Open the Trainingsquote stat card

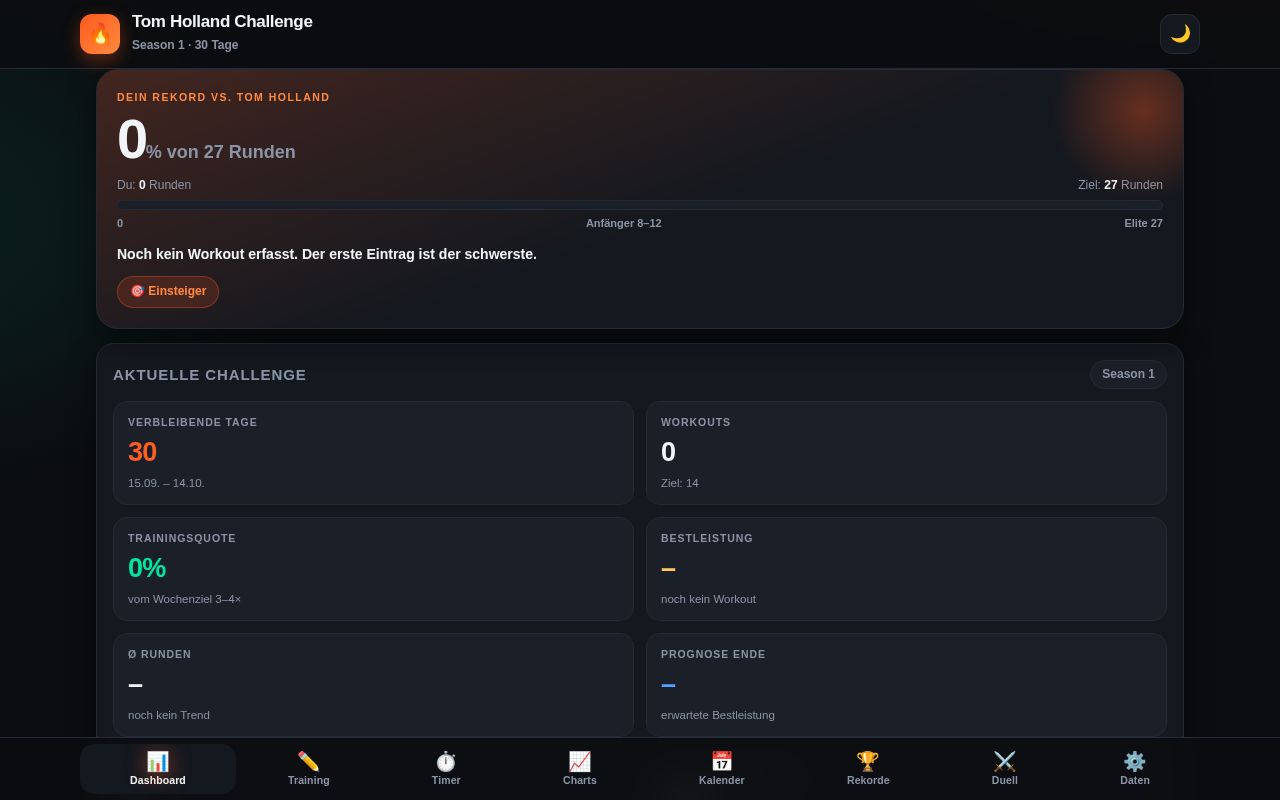[x=373, y=569]
